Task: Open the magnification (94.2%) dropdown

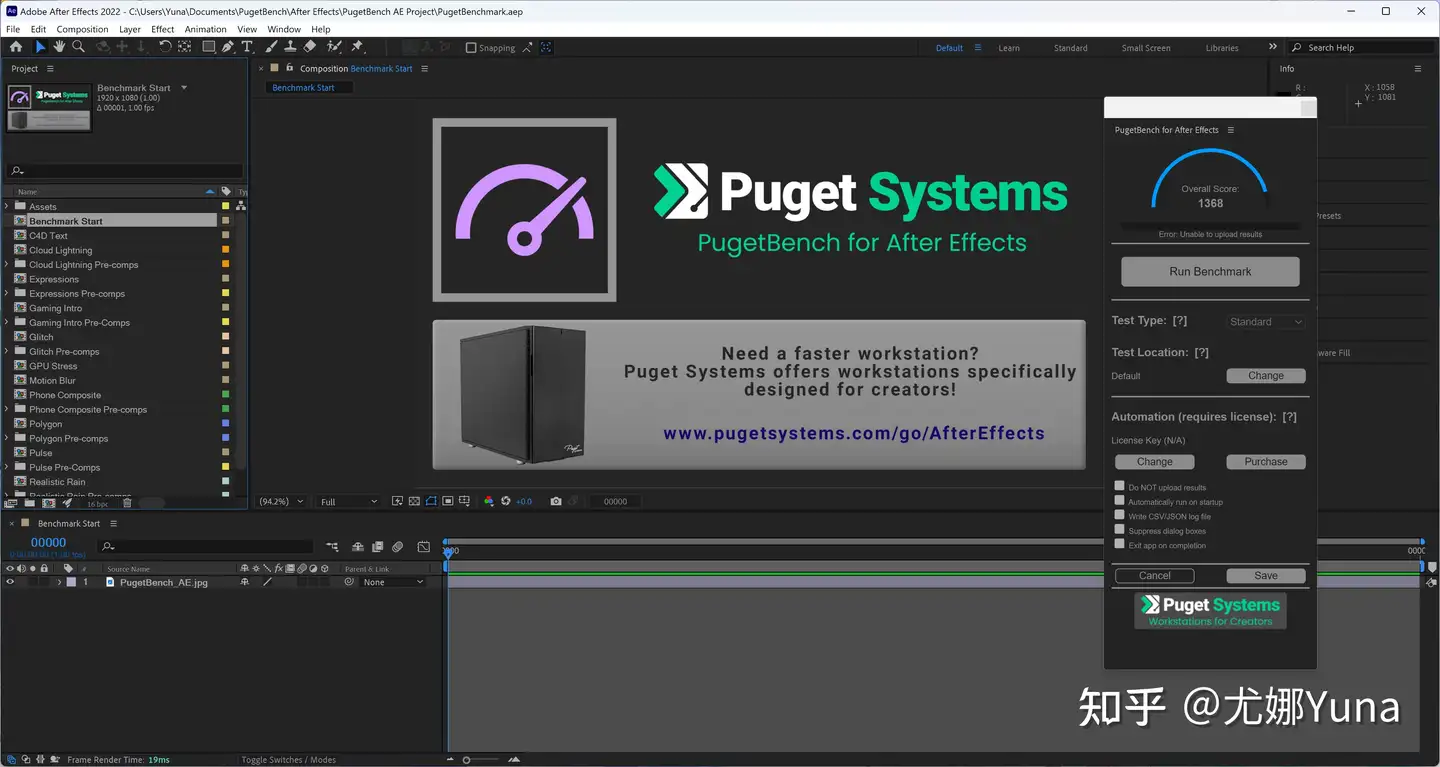Action: tap(282, 501)
